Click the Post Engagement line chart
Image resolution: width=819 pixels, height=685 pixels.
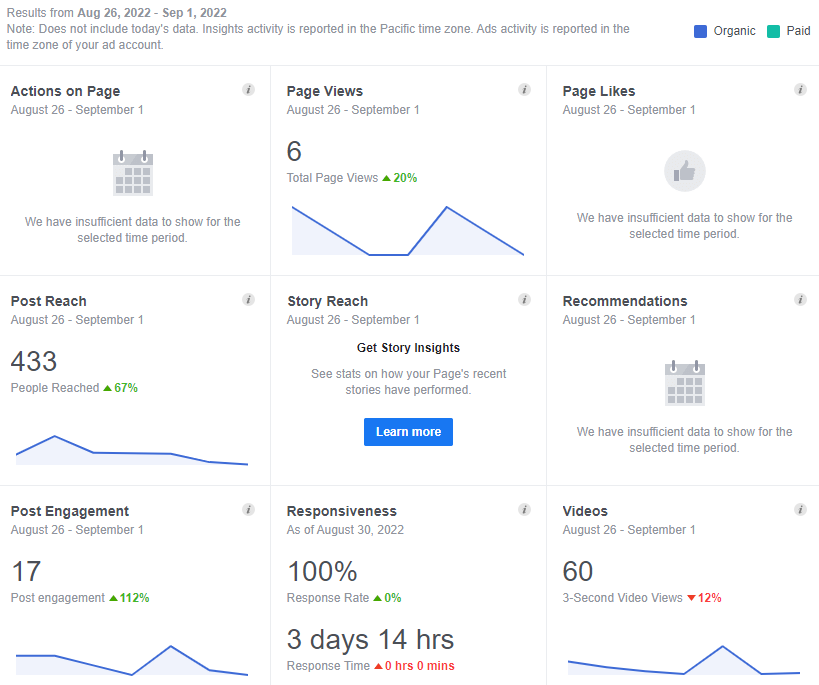click(x=132, y=660)
